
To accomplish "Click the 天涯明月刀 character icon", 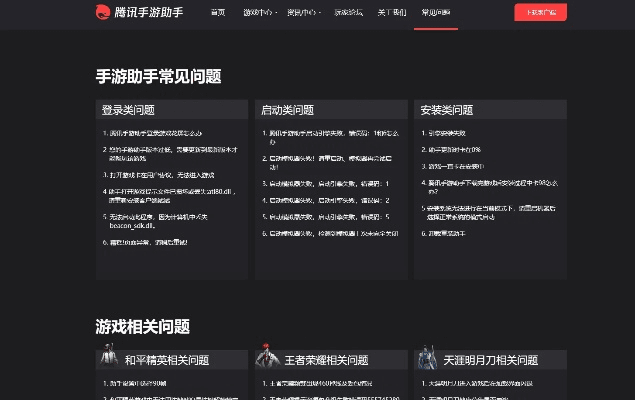I will [428, 357].
